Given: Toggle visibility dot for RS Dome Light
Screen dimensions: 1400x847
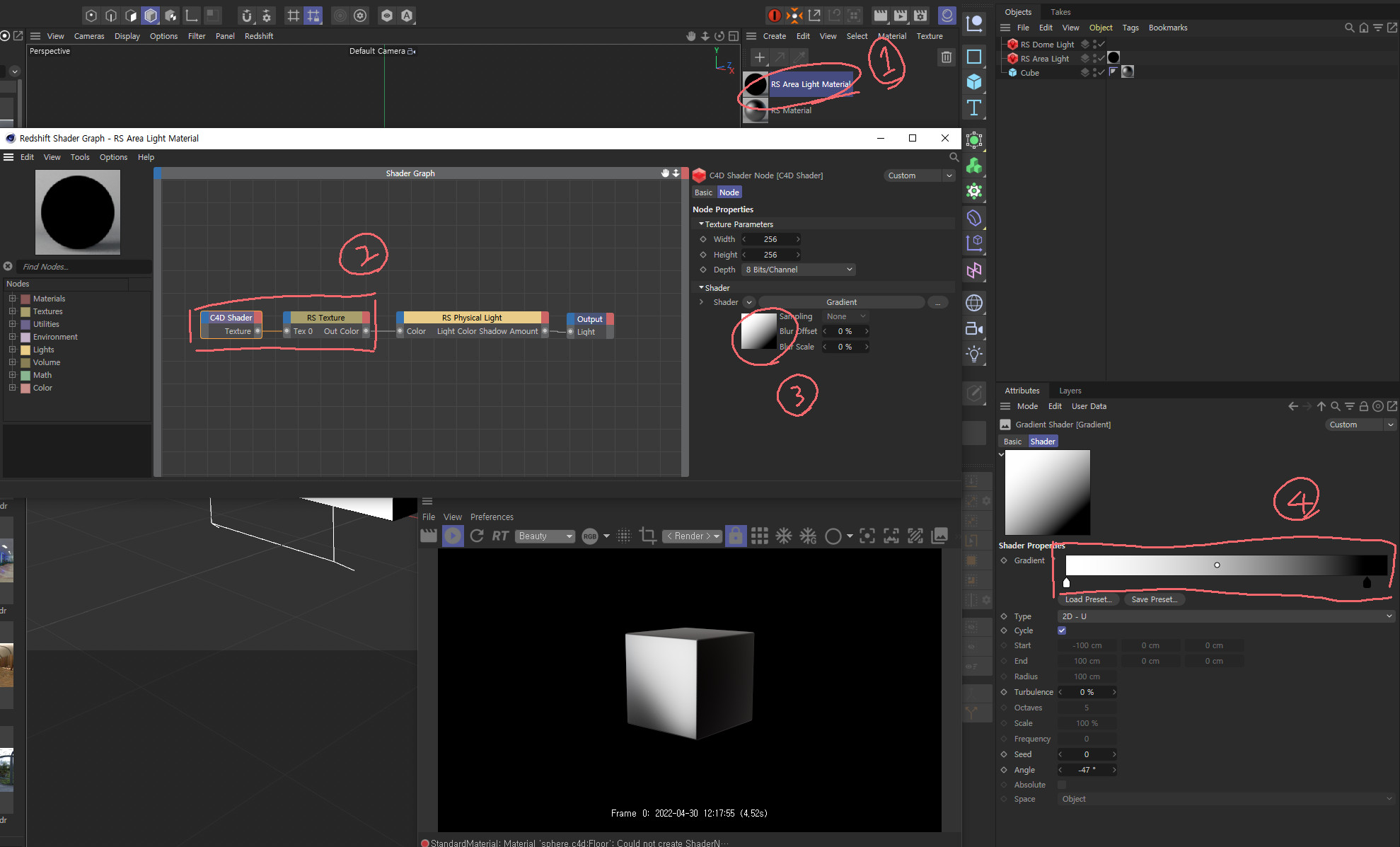Looking at the screenshot, I should coord(1094,43).
